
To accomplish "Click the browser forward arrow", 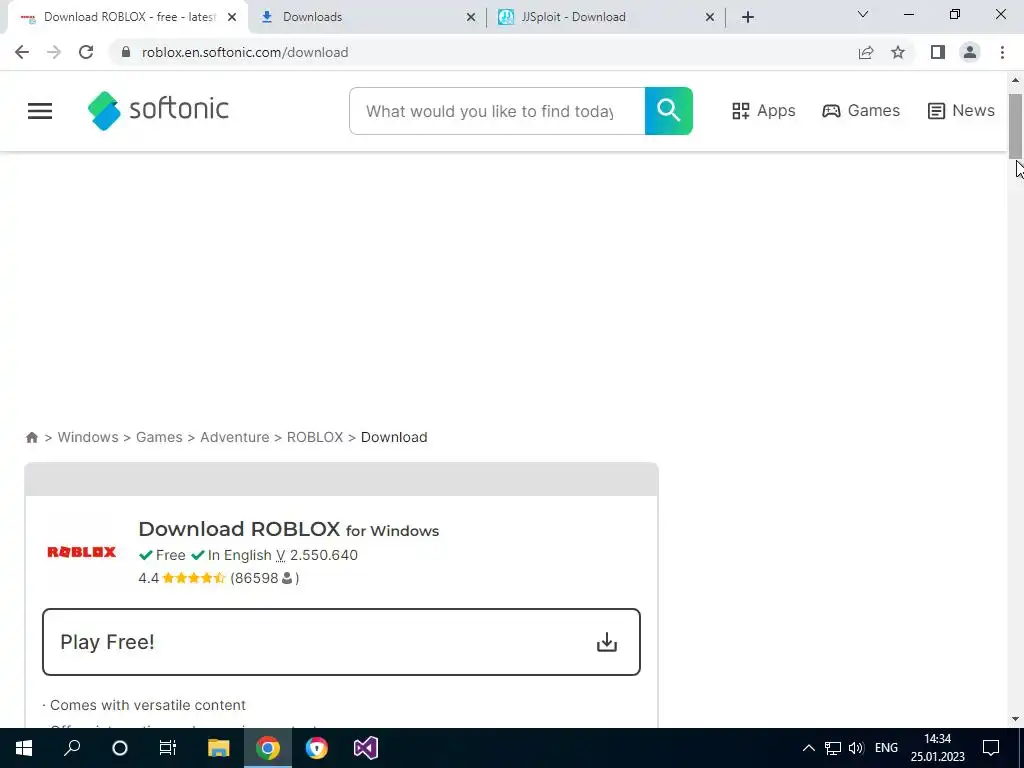I will click(x=54, y=52).
